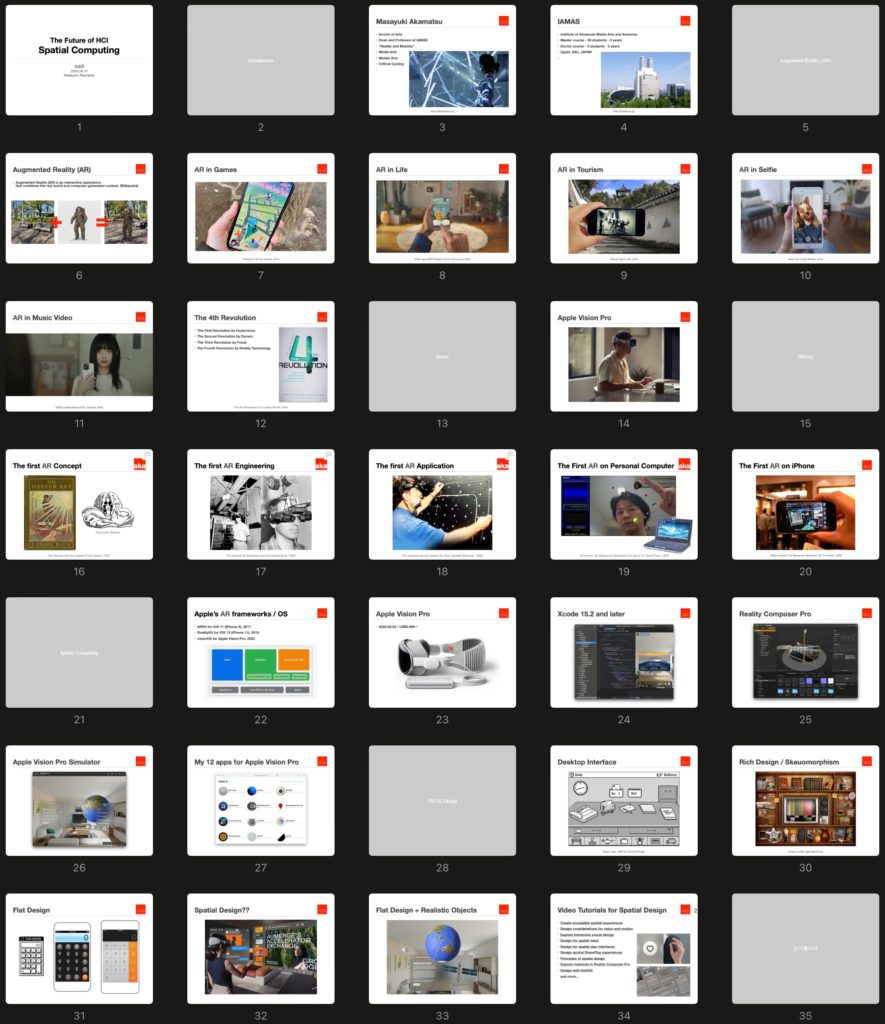Select the 'AR in Selfie' slide

(x=805, y=208)
